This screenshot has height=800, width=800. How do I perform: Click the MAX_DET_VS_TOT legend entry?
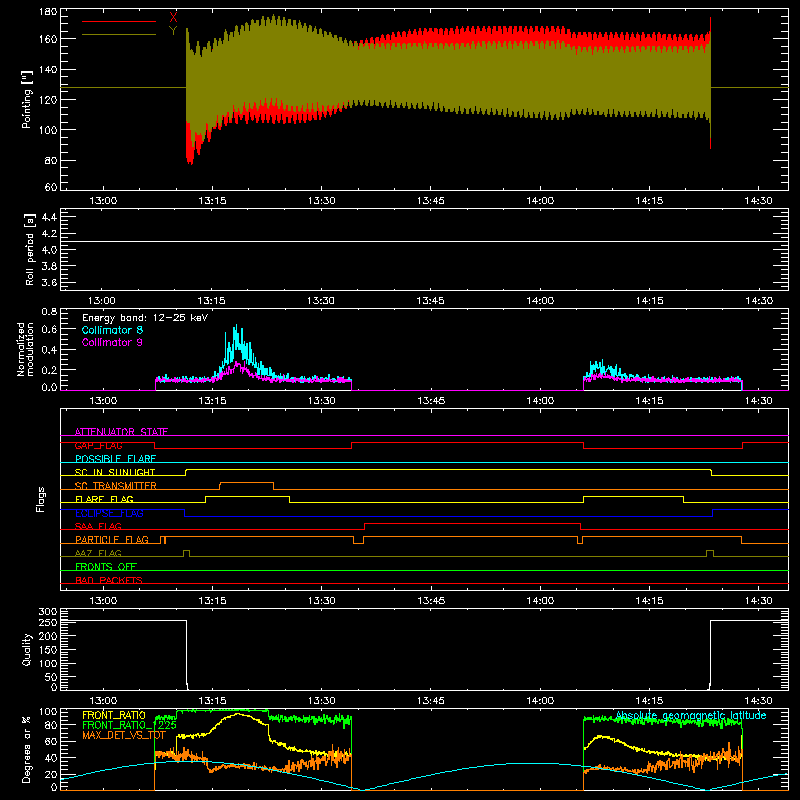click(124, 735)
